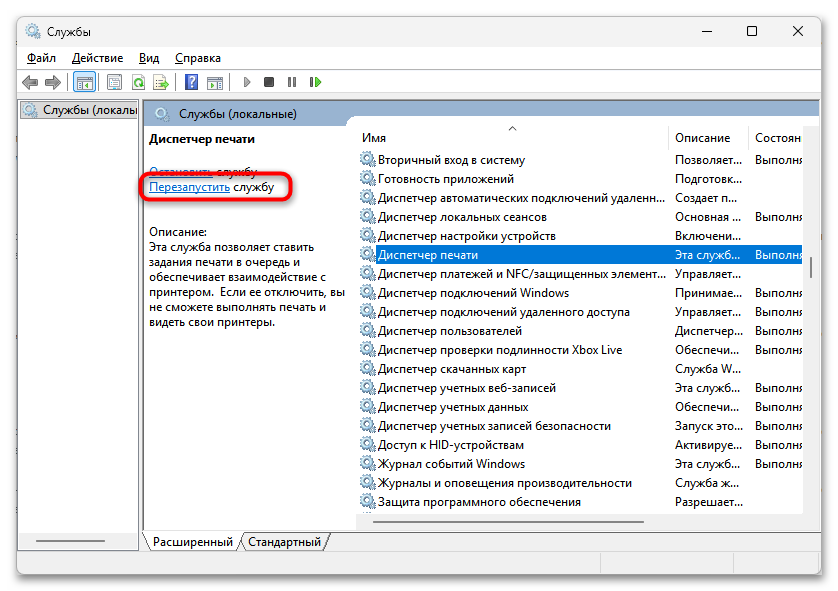Image resolution: width=838 pixels, height=591 pixels.
Task: Click the Back arrow in the toolbar
Action: coord(30,82)
